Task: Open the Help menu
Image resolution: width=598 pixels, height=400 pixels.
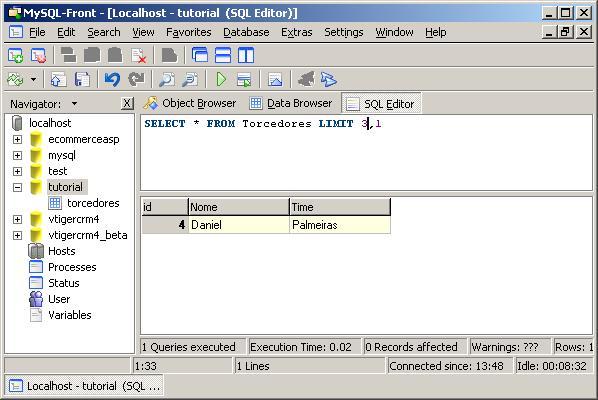Action: point(436,32)
